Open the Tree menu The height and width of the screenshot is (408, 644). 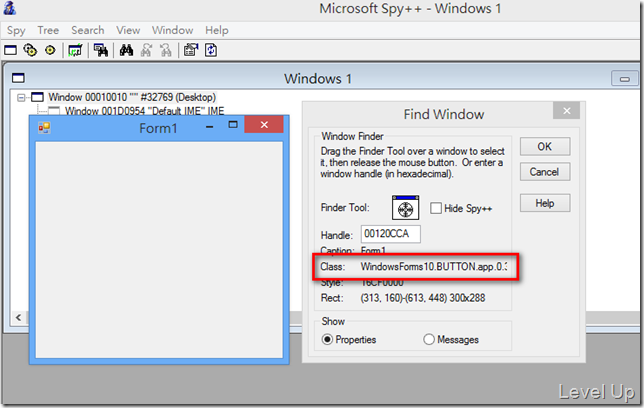coord(48,30)
